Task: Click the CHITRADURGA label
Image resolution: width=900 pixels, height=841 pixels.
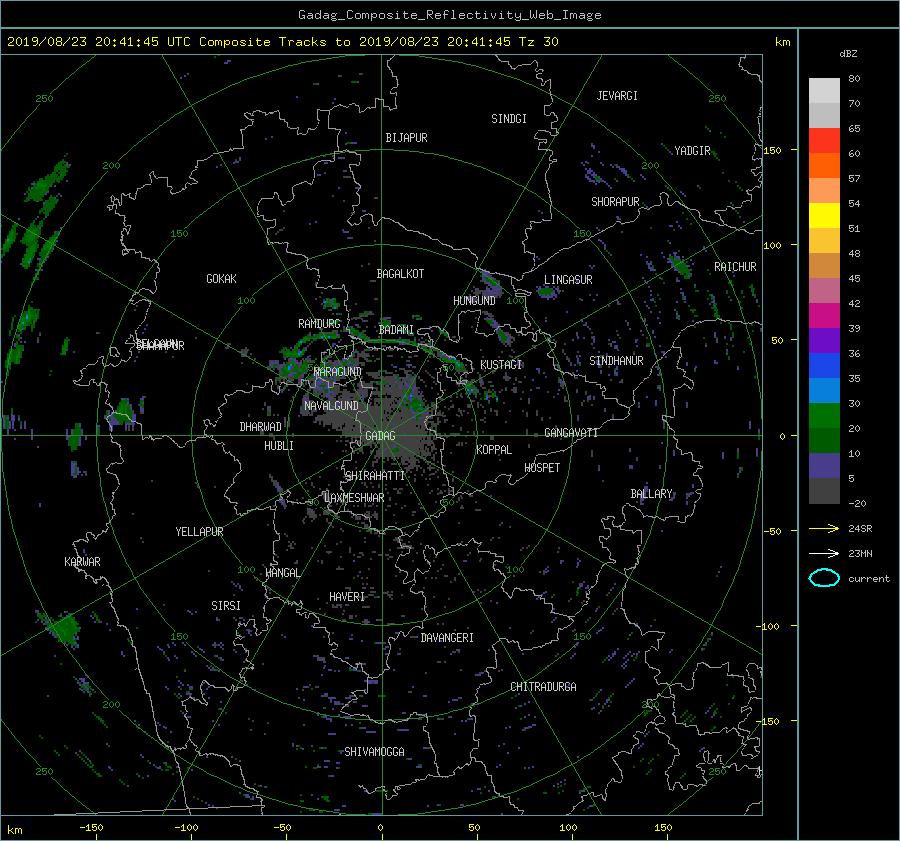Action: pyautogui.click(x=544, y=687)
